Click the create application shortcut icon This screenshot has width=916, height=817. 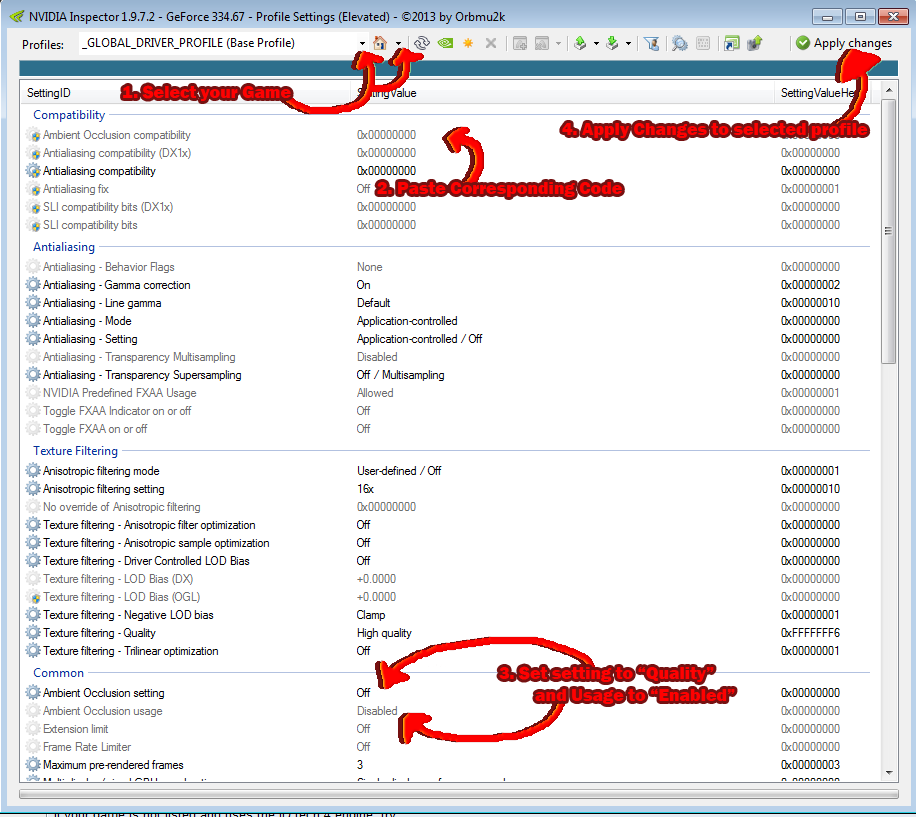pos(731,43)
